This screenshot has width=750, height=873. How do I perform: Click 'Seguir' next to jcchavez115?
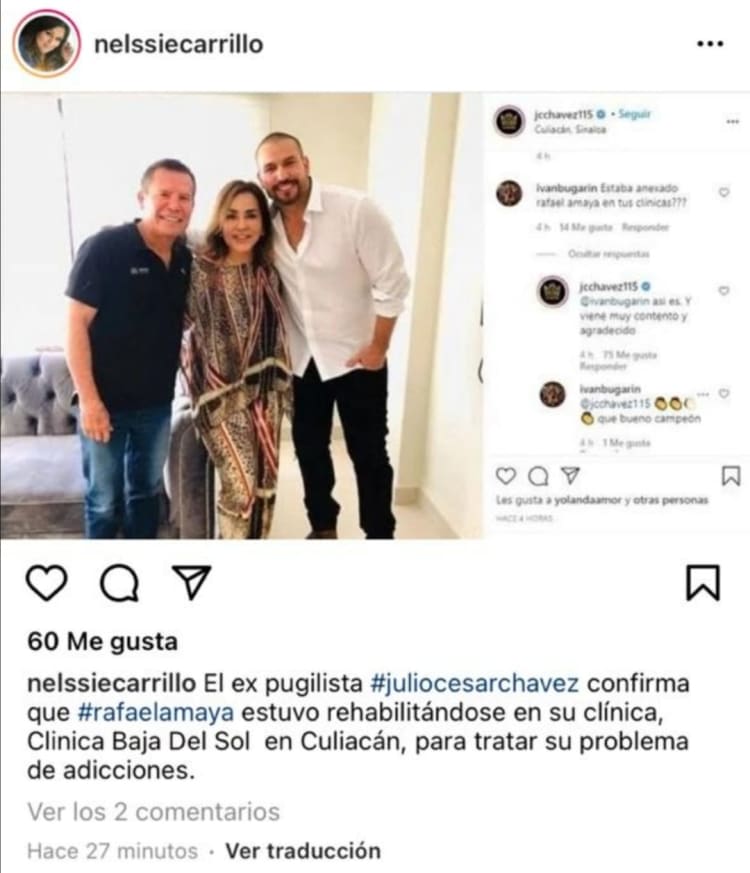[x=634, y=114]
